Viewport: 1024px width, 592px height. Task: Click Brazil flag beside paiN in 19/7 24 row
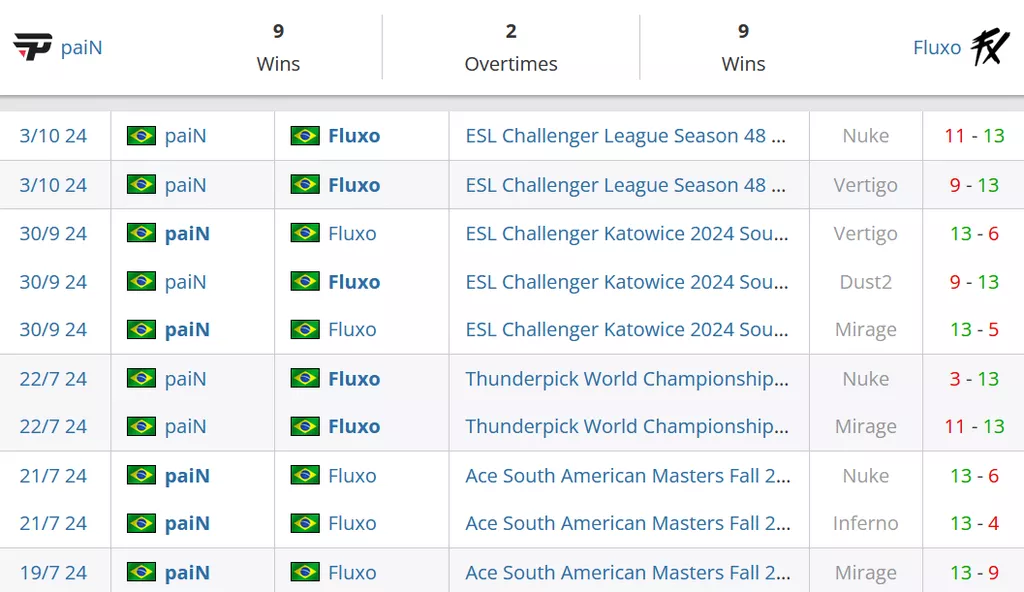141,572
